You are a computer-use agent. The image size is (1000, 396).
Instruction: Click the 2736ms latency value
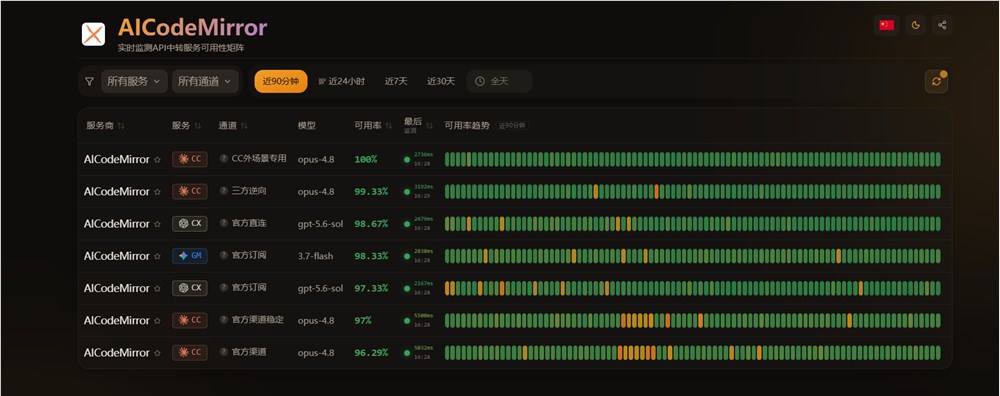[x=423, y=155]
